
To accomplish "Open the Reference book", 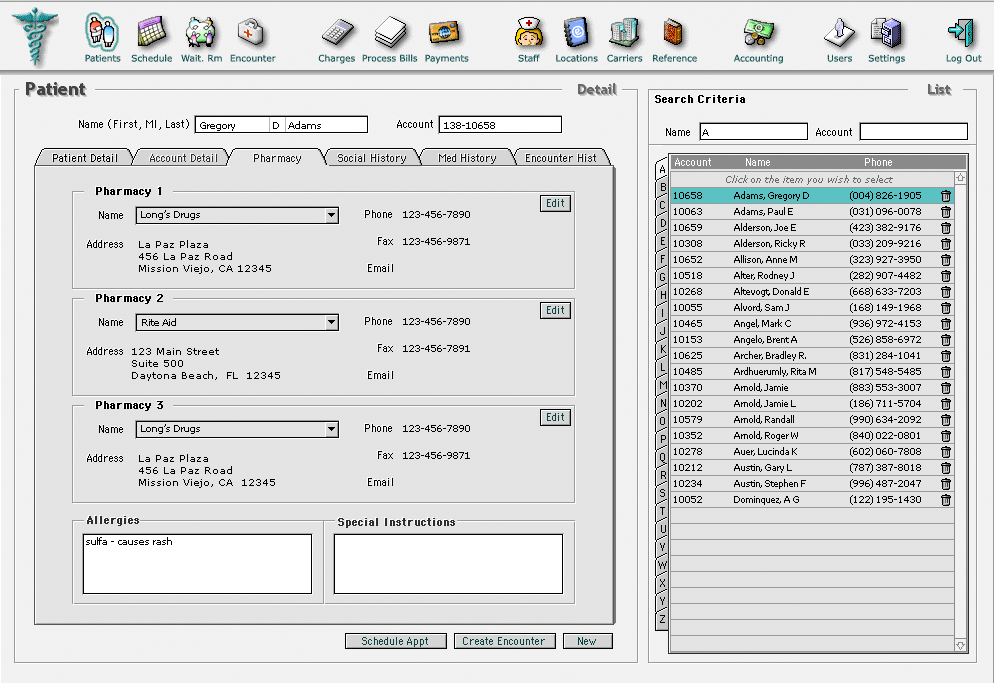I will click(x=674, y=39).
